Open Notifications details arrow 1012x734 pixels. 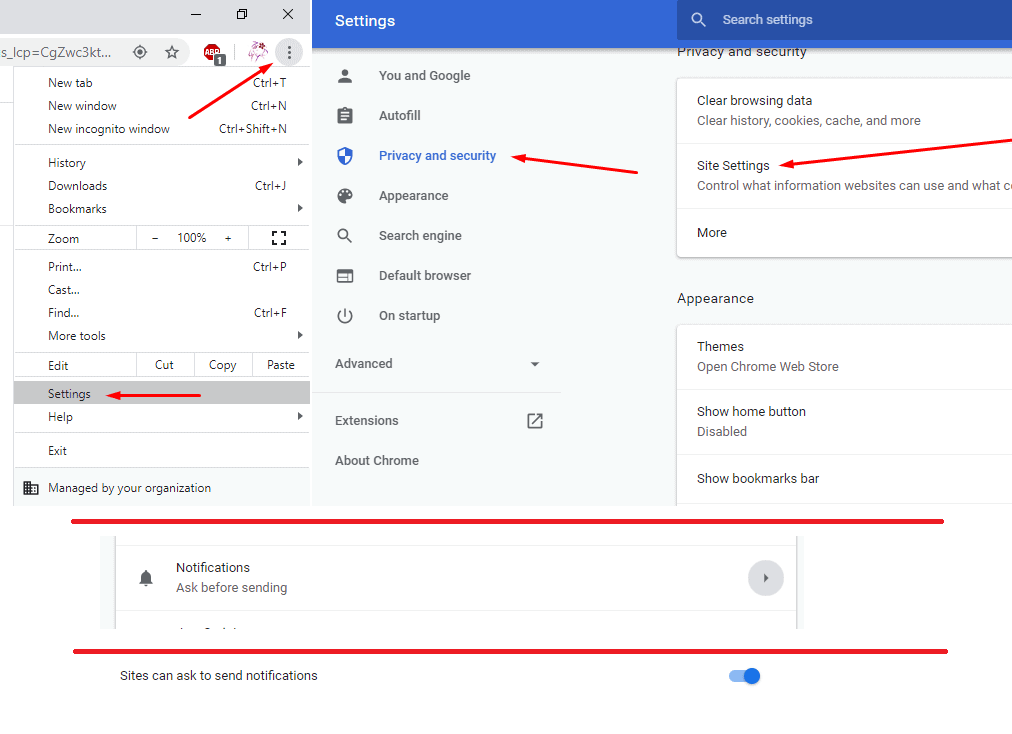[766, 578]
